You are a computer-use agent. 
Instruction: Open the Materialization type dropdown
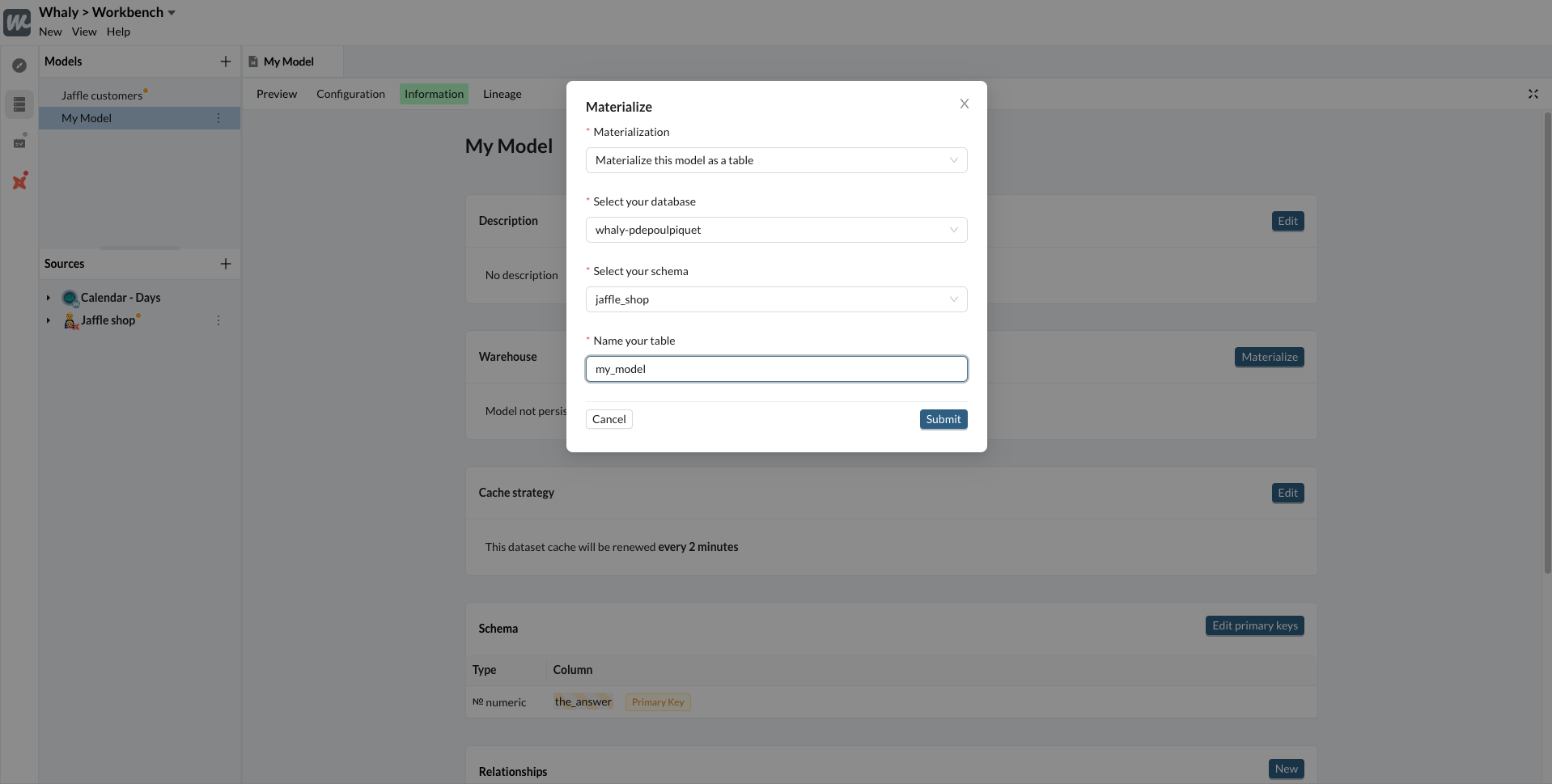(x=776, y=160)
